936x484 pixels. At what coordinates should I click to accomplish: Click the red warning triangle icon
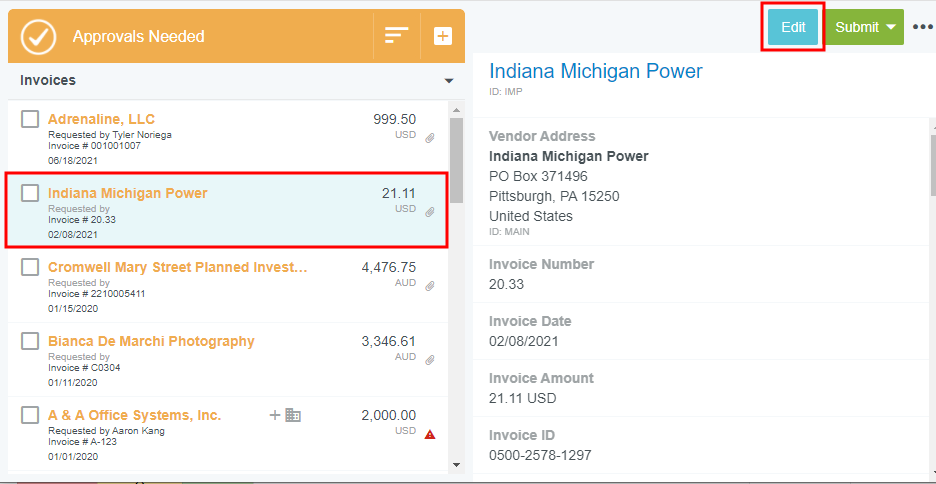tap(430, 434)
